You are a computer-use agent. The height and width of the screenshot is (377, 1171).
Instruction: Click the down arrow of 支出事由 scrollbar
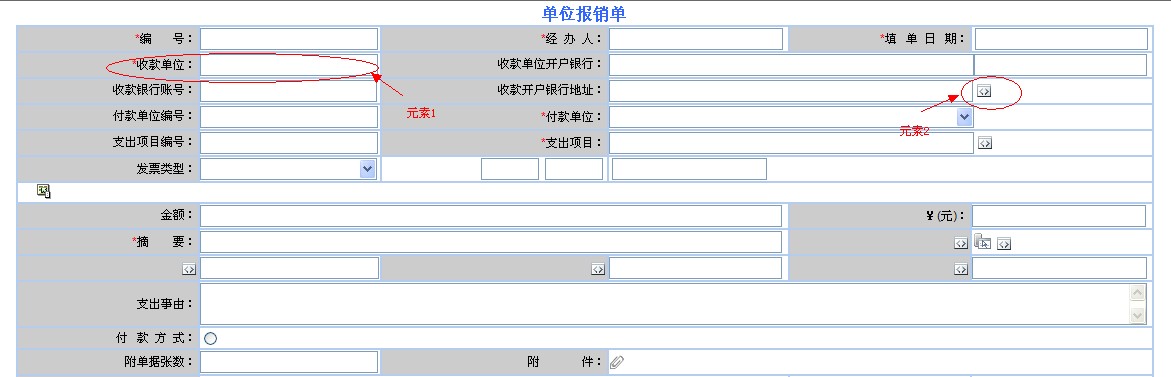pyautogui.click(x=1137, y=316)
